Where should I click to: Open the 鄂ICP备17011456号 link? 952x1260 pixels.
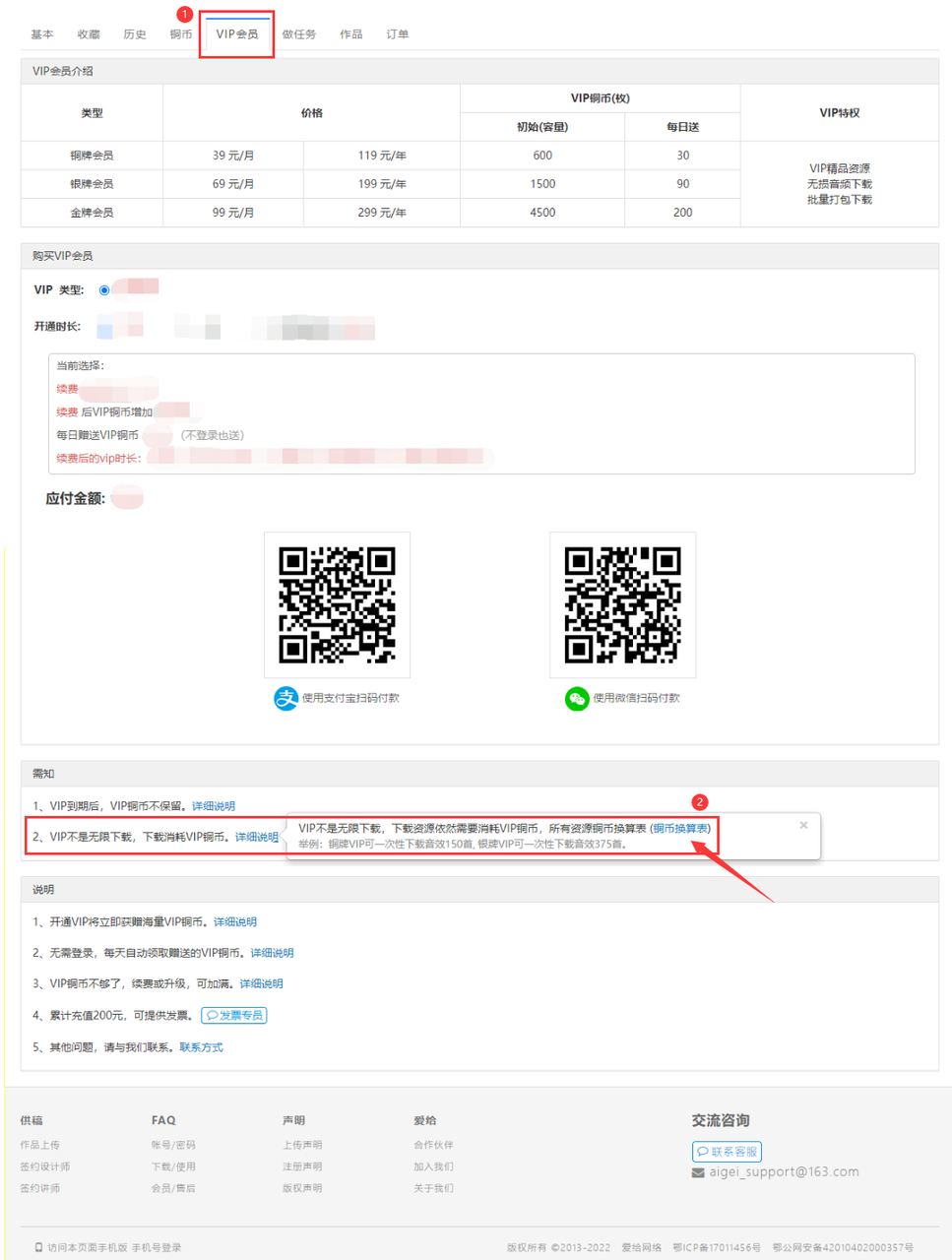[717, 1247]
